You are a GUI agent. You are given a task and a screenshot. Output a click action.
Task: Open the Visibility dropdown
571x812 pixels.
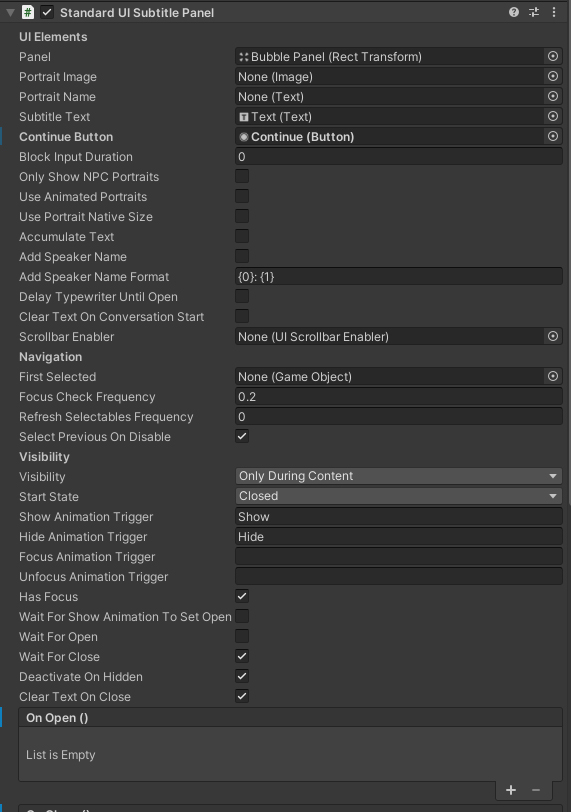tap(399, 476)
